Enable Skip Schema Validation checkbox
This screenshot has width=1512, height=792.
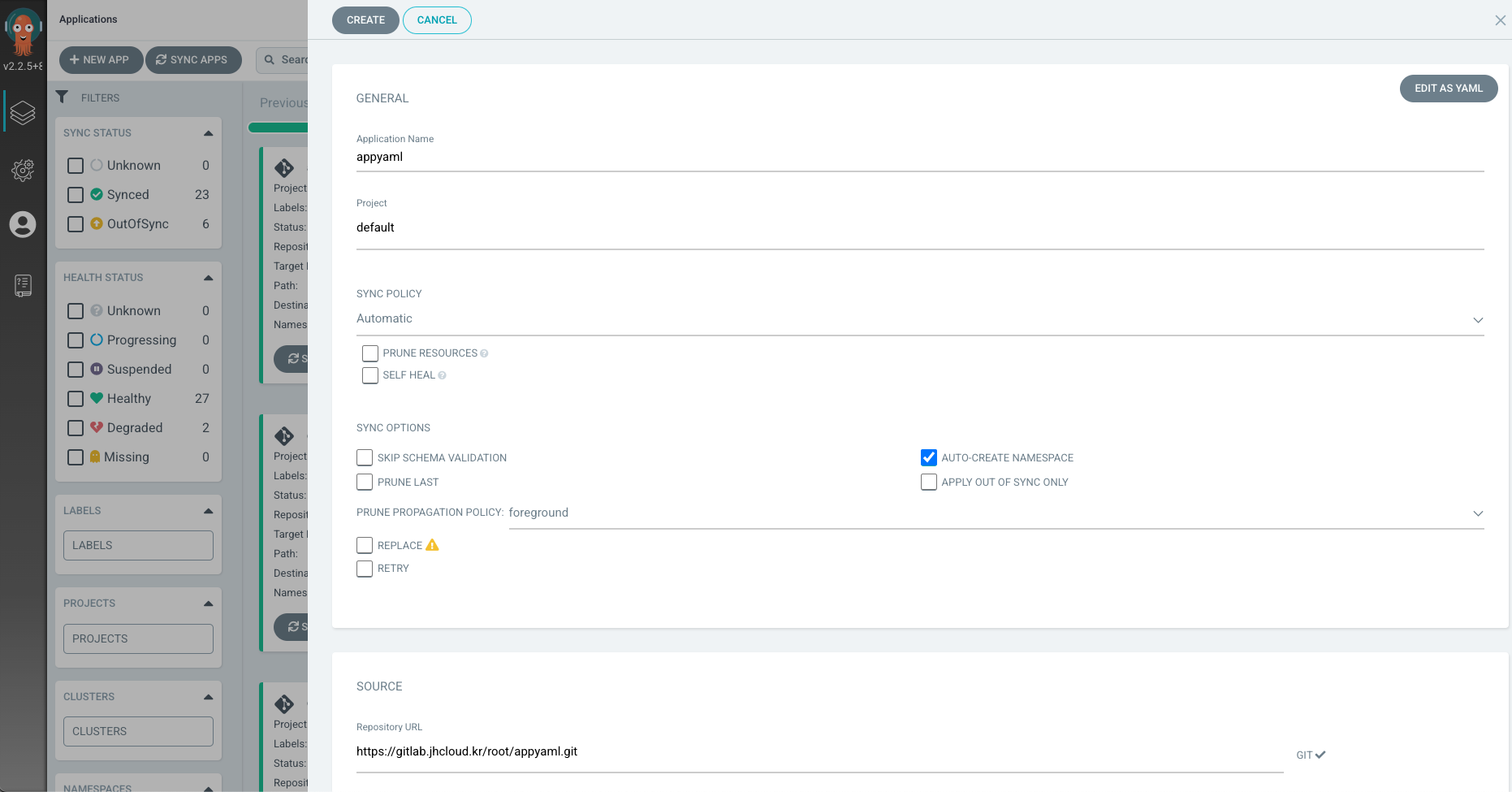click(365, 458)
